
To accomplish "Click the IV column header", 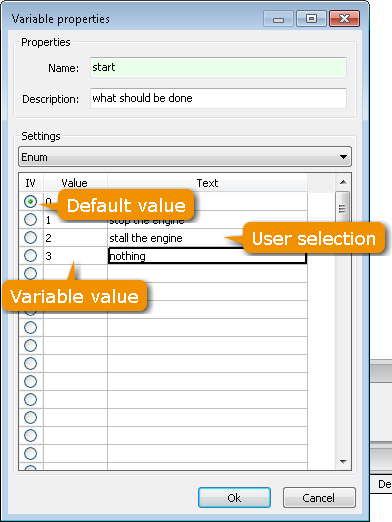I will 31,183.
